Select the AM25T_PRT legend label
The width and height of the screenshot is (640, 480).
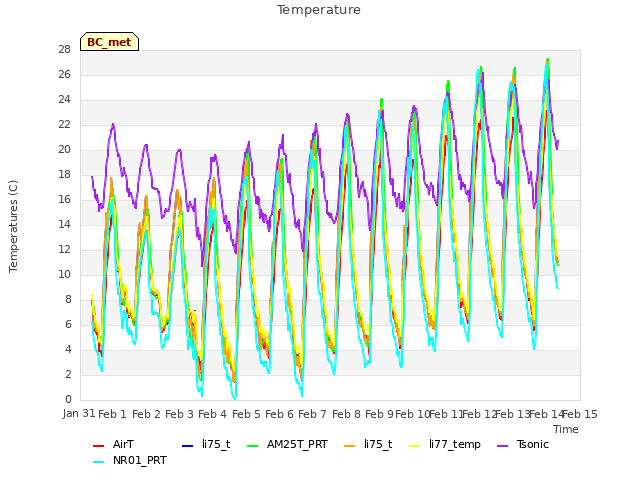click(x=298, y=444)
